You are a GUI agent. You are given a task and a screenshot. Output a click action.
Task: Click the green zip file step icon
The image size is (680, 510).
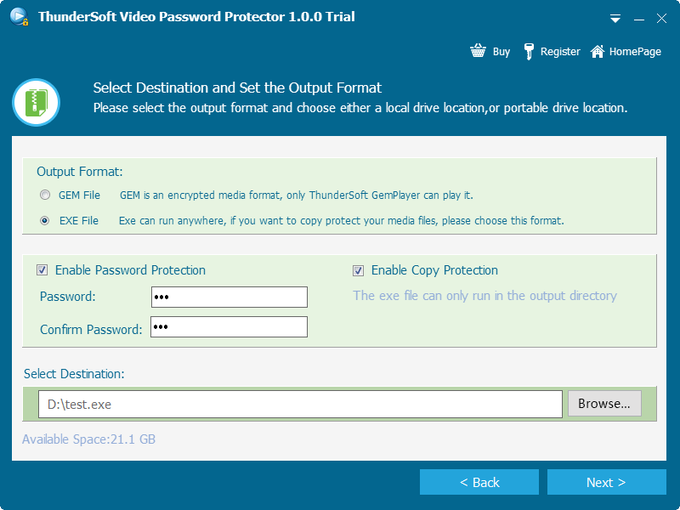pos(36,102)
